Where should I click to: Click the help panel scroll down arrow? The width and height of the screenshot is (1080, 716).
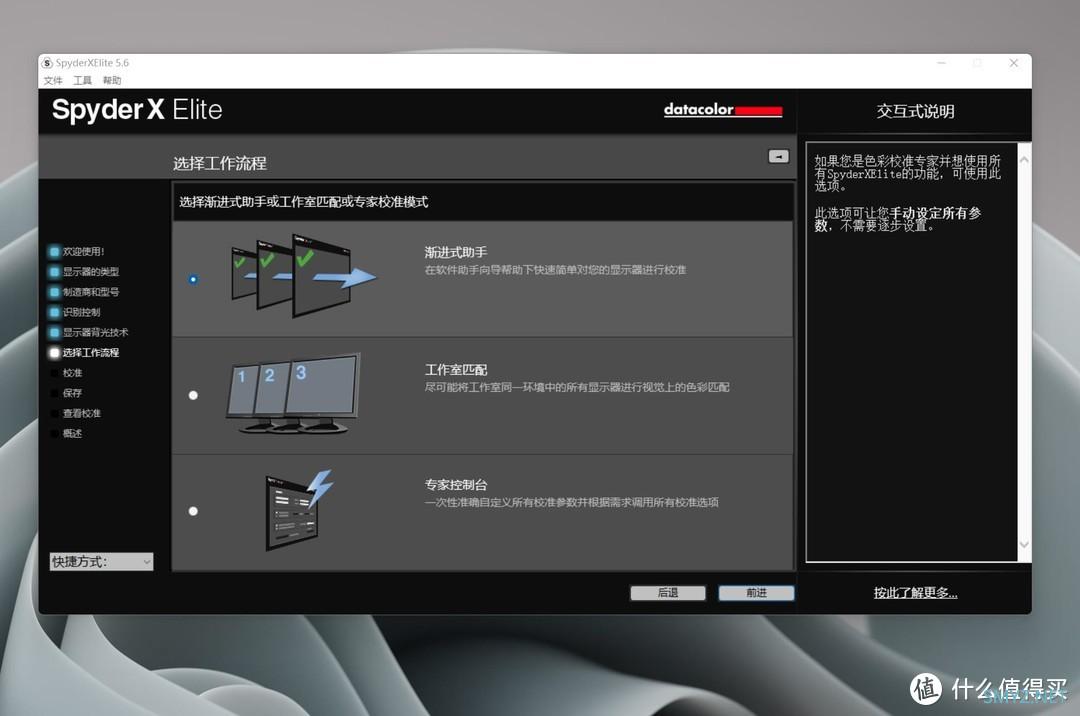[x=1024, y=545]
